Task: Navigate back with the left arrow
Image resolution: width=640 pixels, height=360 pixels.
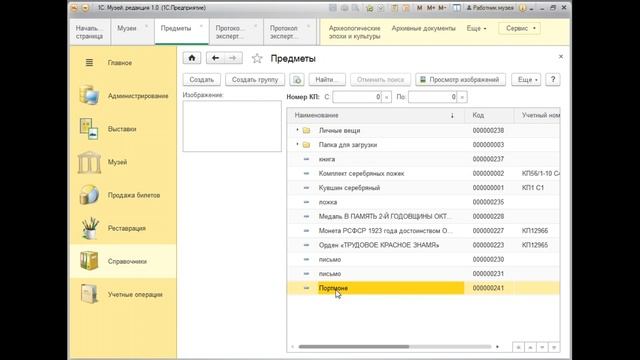Action: click(215, 58)
